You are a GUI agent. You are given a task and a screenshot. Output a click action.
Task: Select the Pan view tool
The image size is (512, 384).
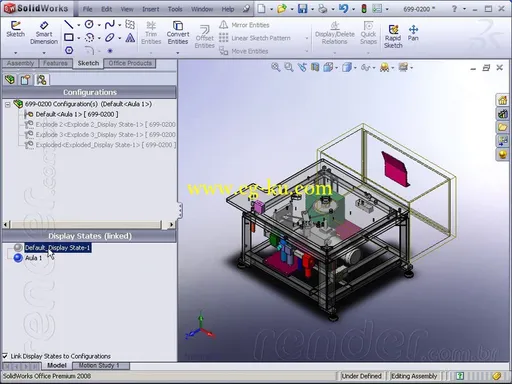[x=413, y=33]
